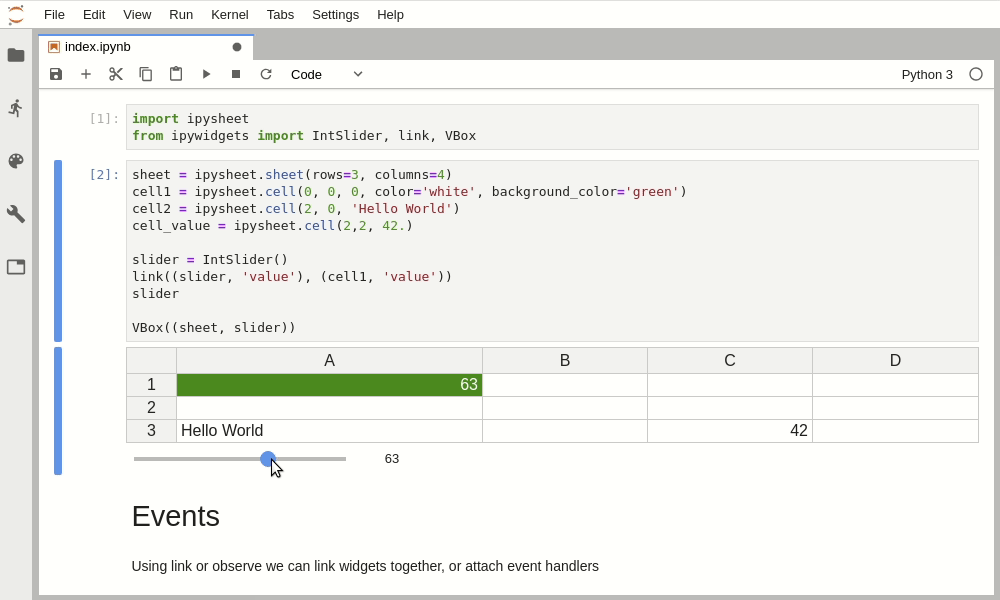1000x600 pixels.
Task: Open the Kernel menu
Action: click(x=229, y=14)
